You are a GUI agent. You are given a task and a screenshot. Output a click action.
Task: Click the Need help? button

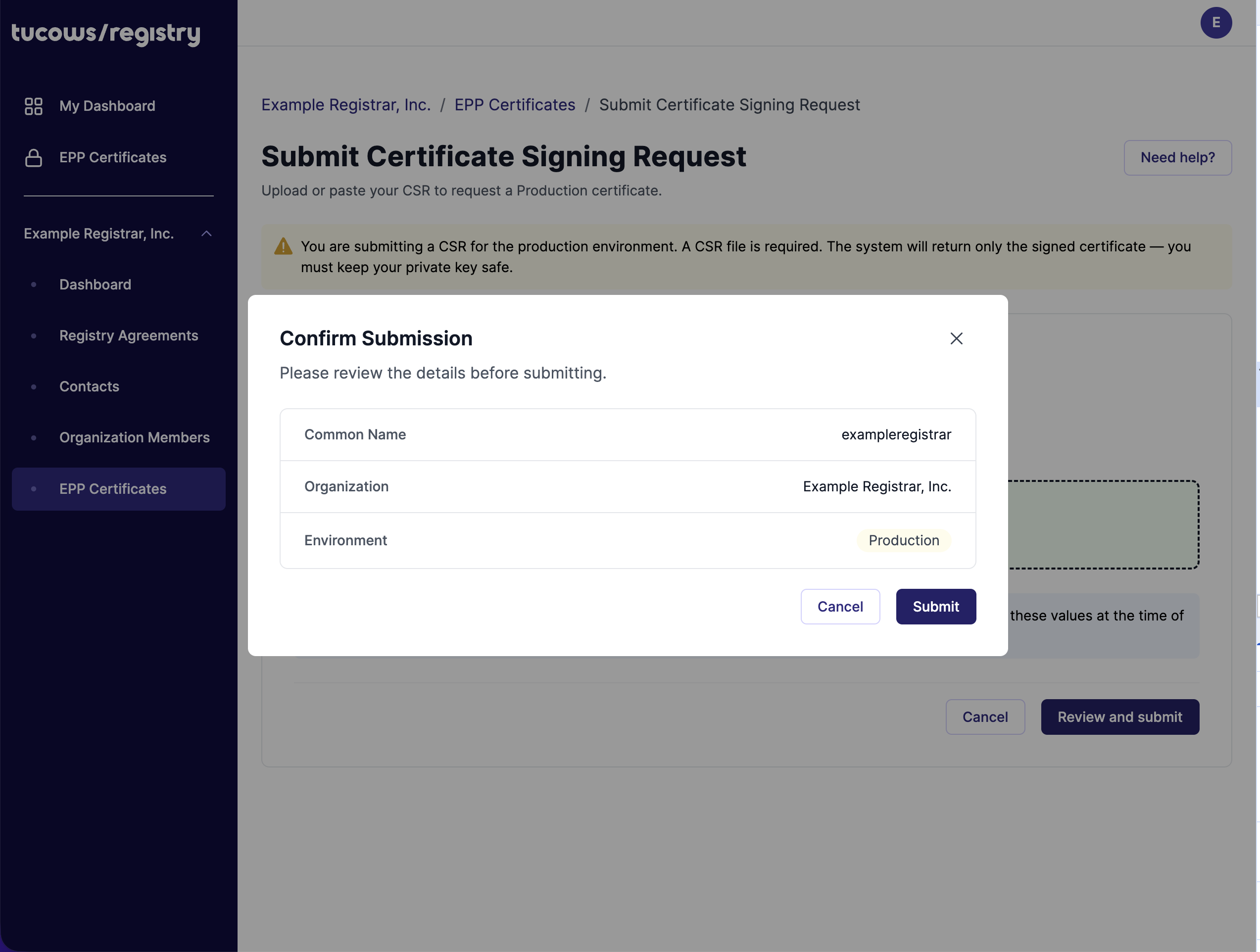click(x=1177, y=158)
